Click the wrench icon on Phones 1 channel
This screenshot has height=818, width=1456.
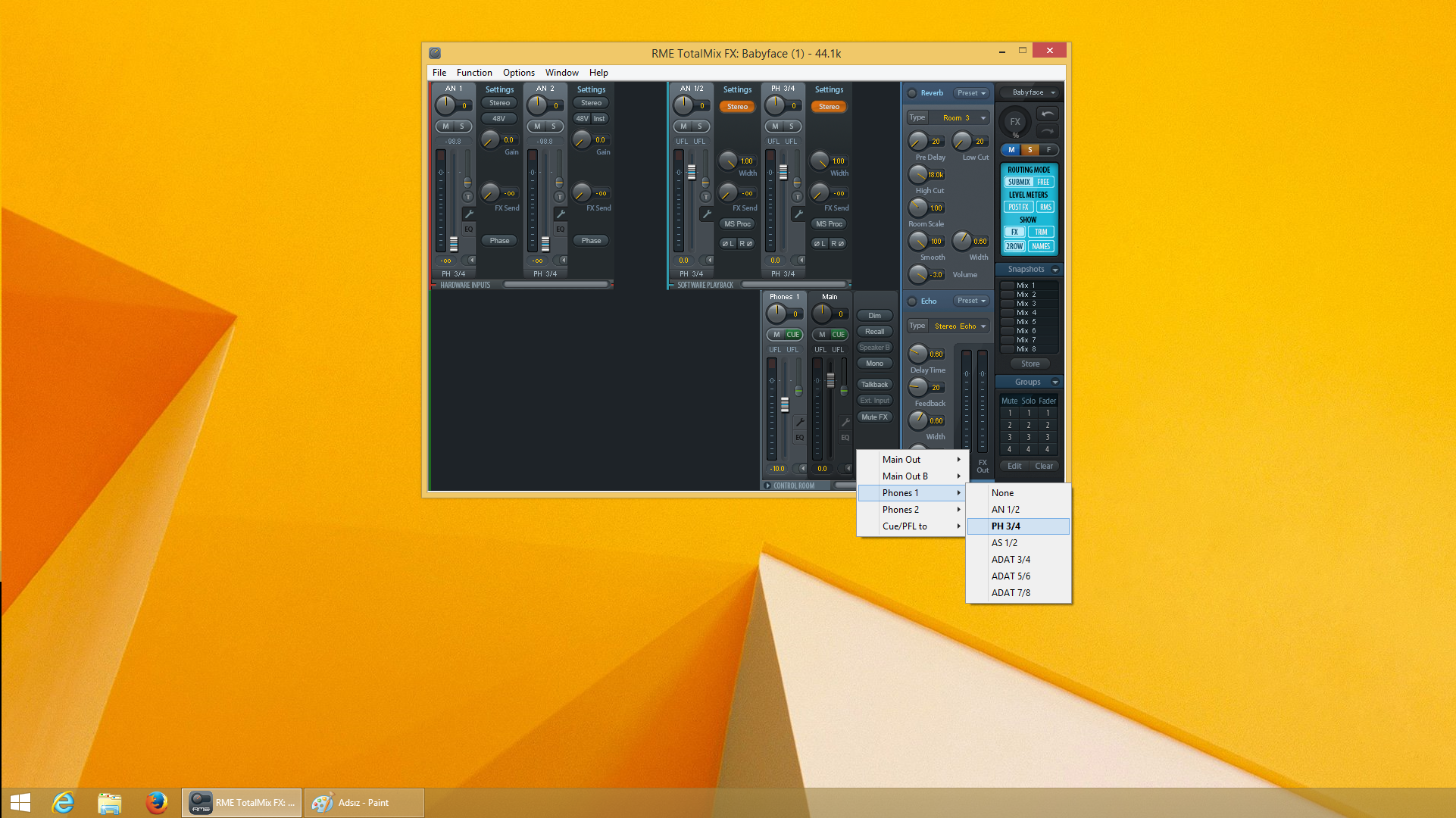(799, 422)
